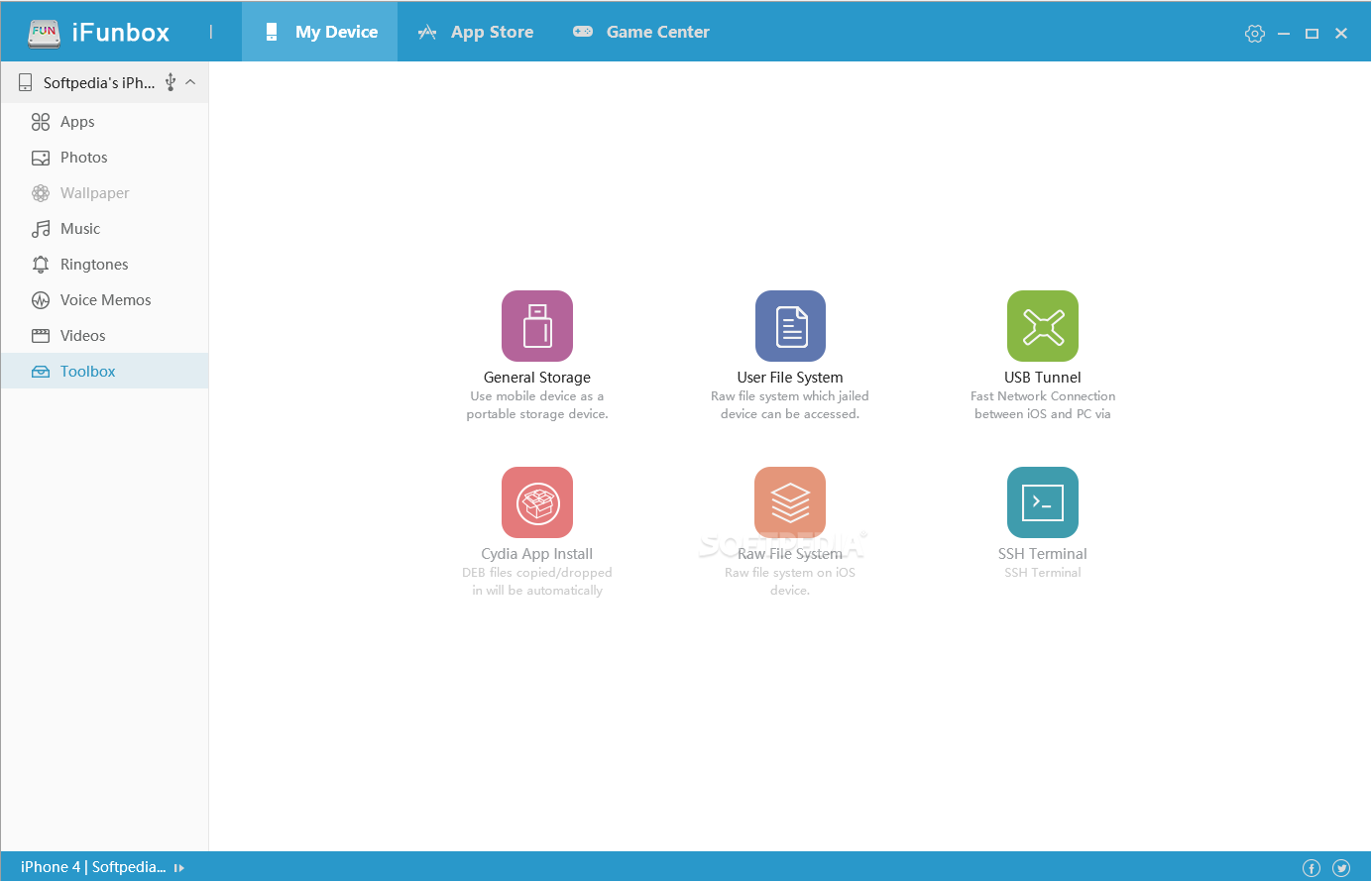Select Toolbox in the sidebar
The image size is (1372, 882).
pyautogui.click(x=104, y=372)
